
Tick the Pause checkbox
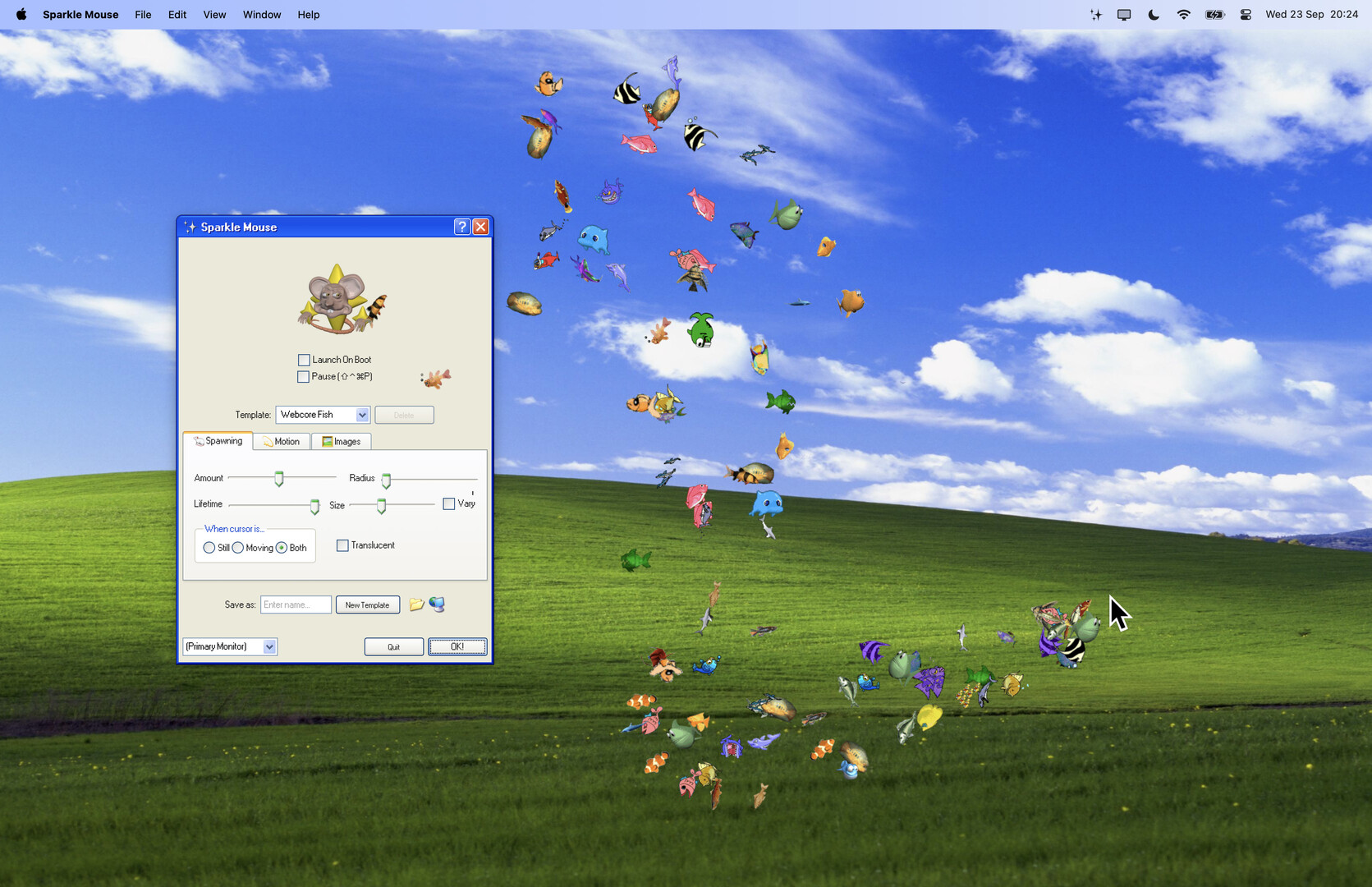[x=303, y=376]
